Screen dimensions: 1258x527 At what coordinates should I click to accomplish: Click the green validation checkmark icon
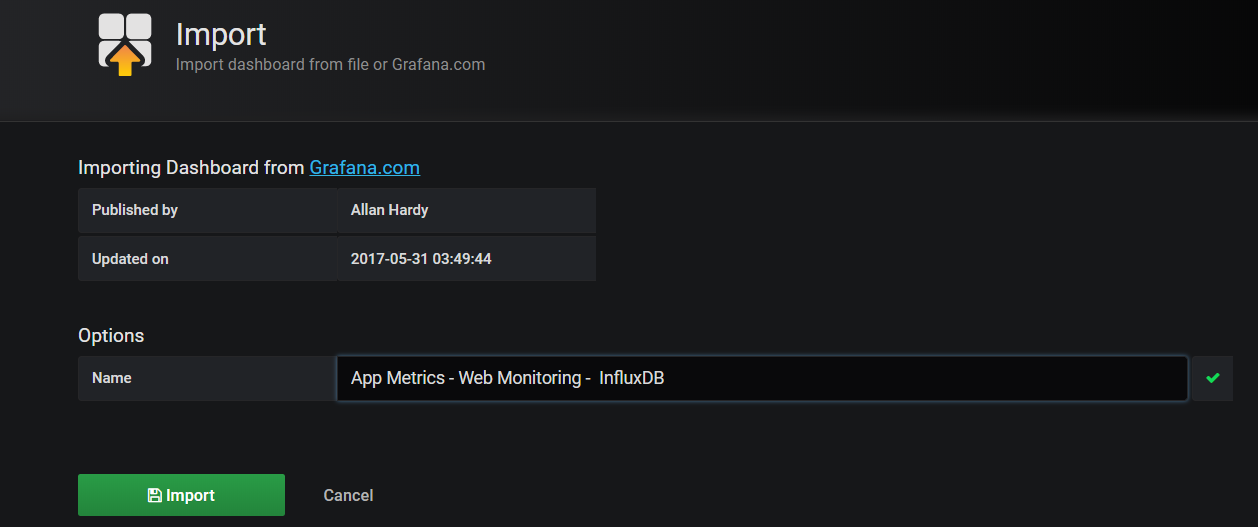[x=1213, y=378]
